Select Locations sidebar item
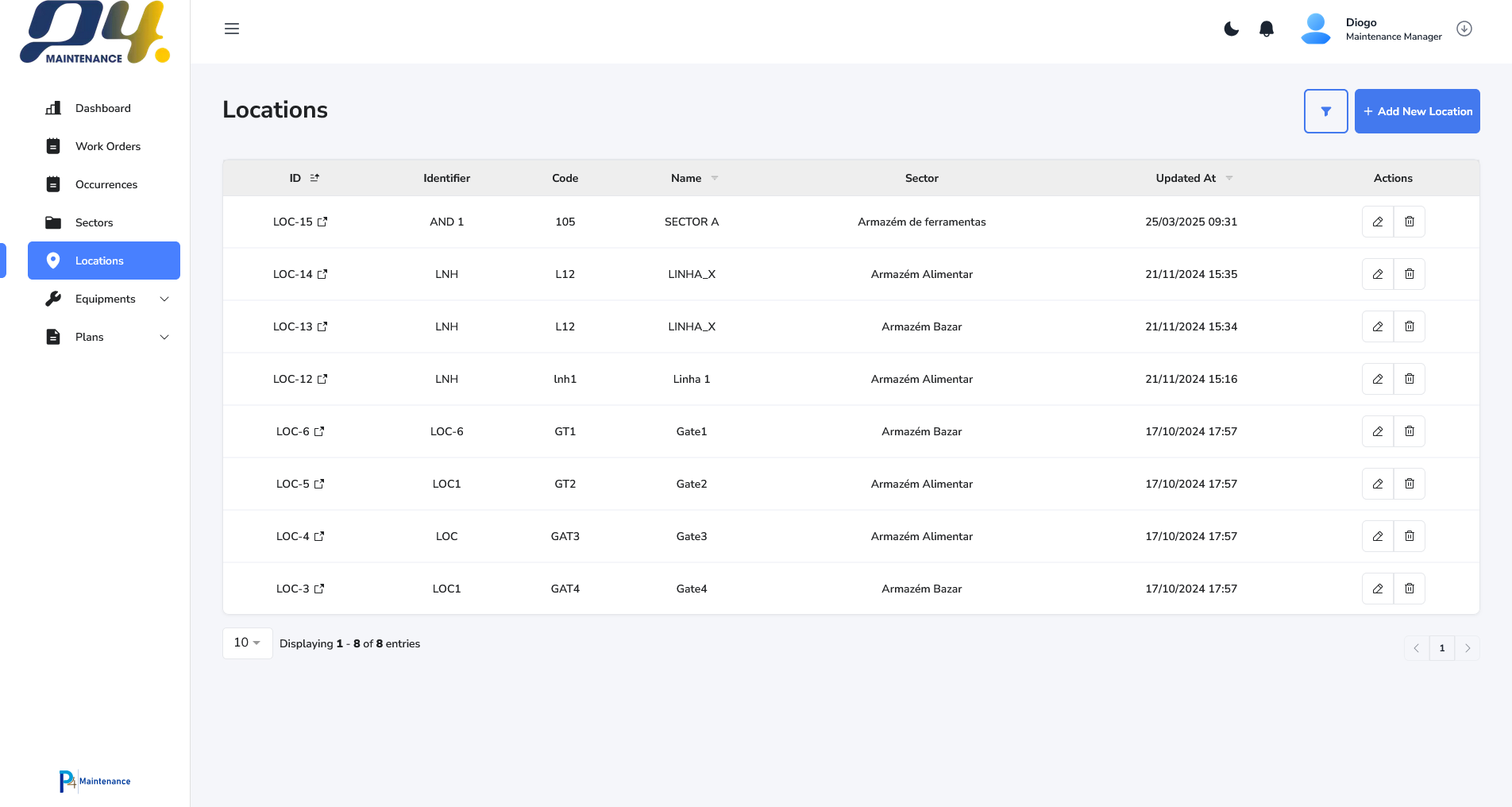Screen dimensions: 1512x807 tap(104, 261)
